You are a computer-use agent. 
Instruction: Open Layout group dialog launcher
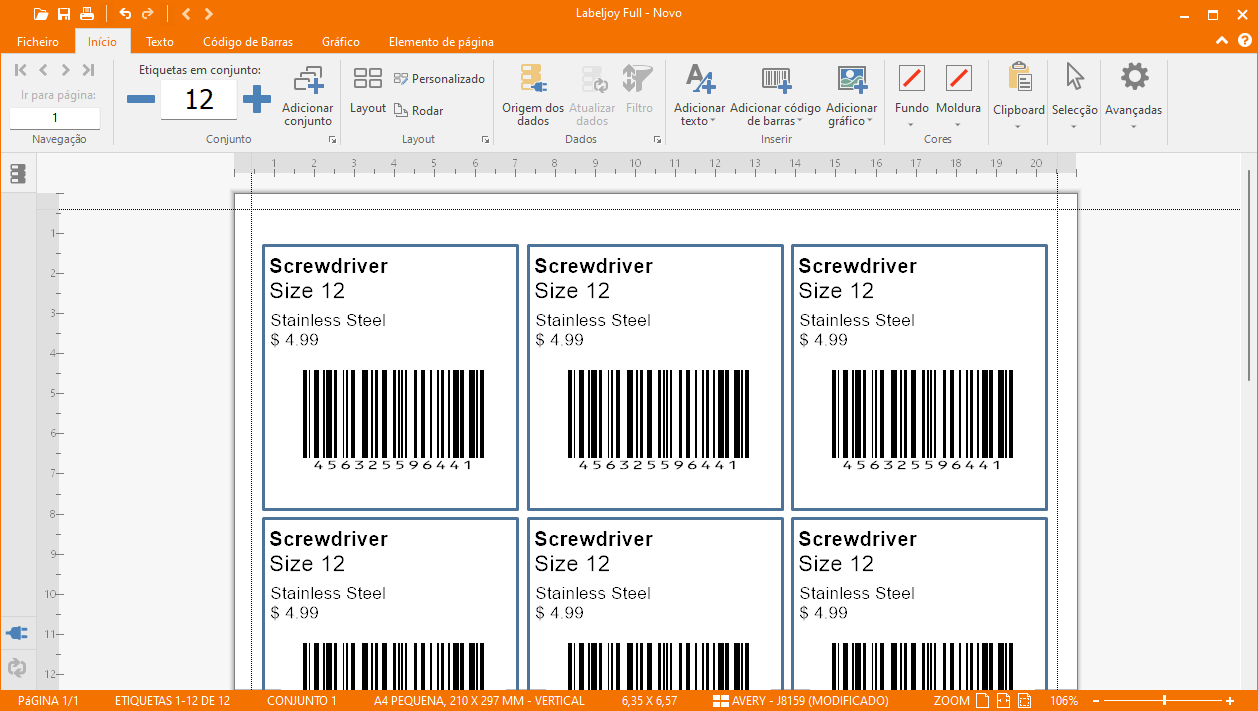[486, 140]
